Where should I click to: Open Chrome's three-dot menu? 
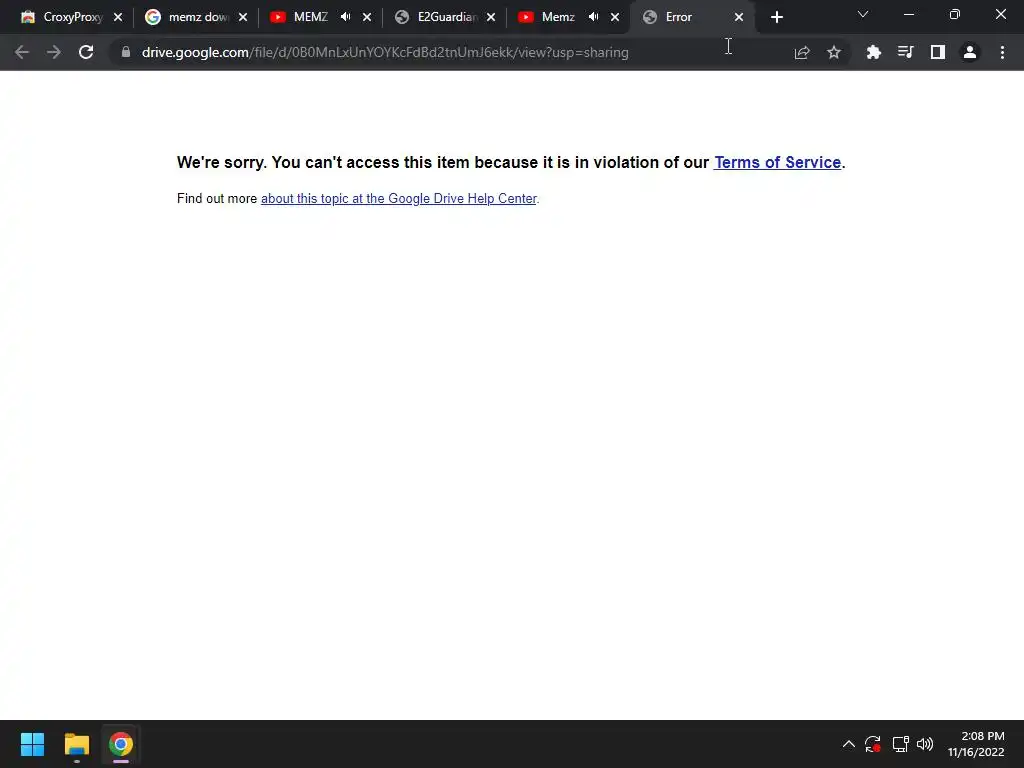click(x=1002, y=52)
